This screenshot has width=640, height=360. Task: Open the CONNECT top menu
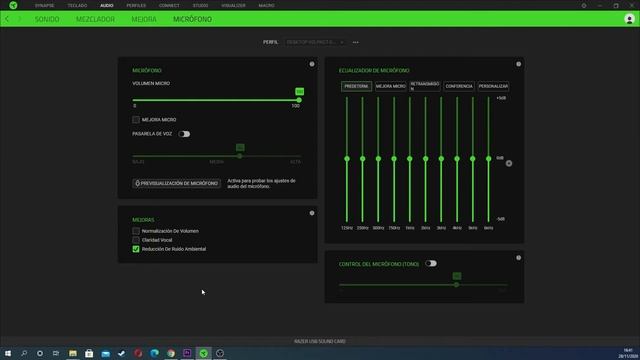(x=169, y=6)
